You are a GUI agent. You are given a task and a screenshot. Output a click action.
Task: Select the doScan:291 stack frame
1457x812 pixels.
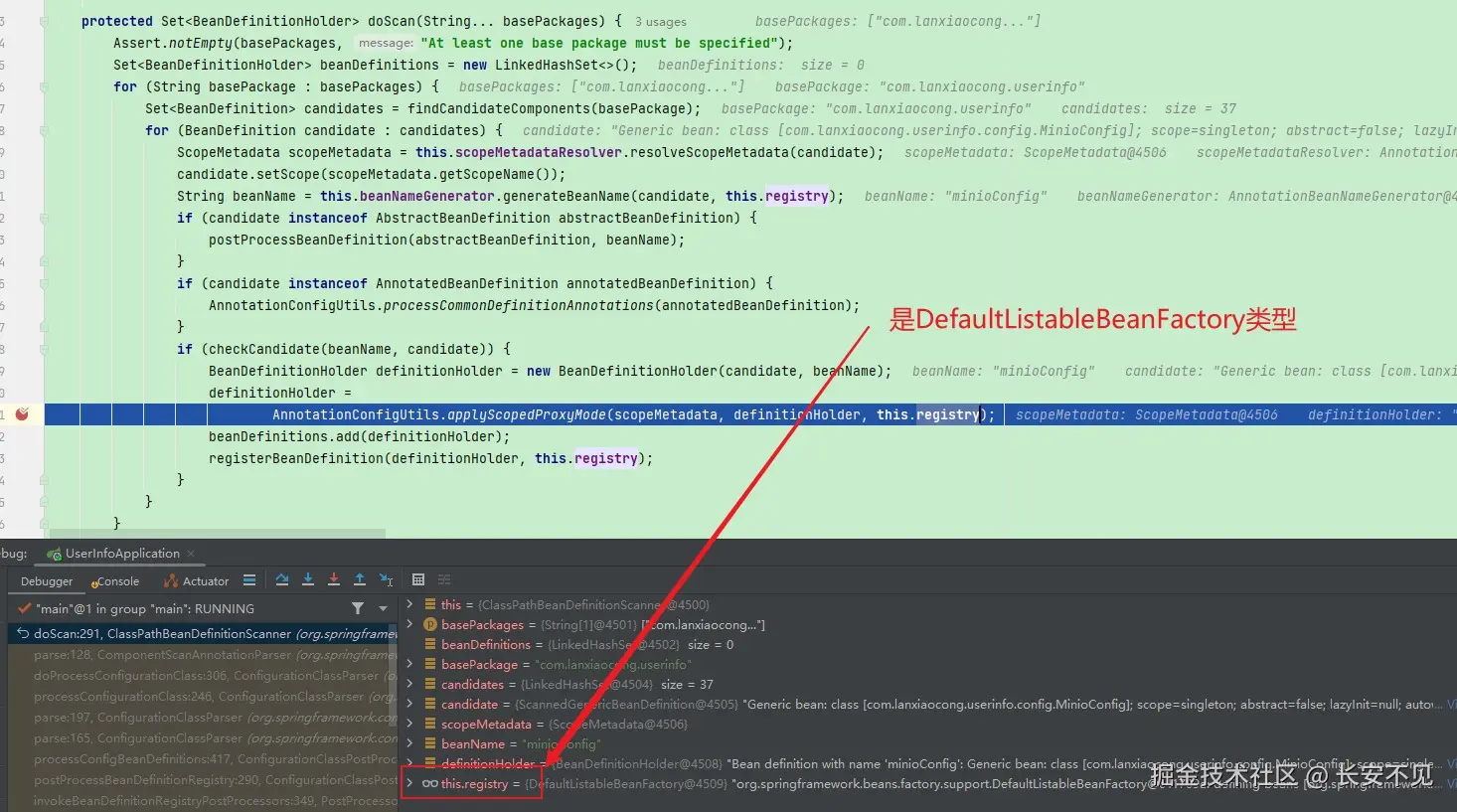pyautogui.click(x=203, y=633)
